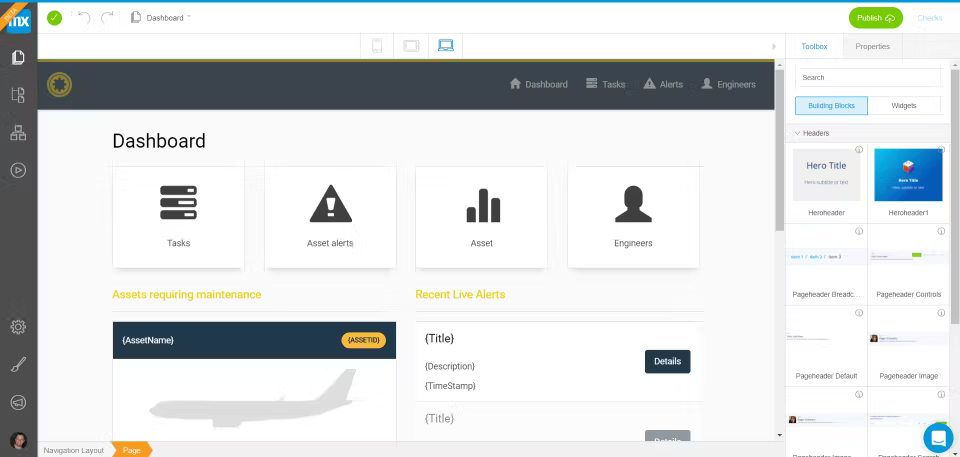This screenshot has height=457, width=960.
Task: Click the Checks link
Action: coord(929,18)
